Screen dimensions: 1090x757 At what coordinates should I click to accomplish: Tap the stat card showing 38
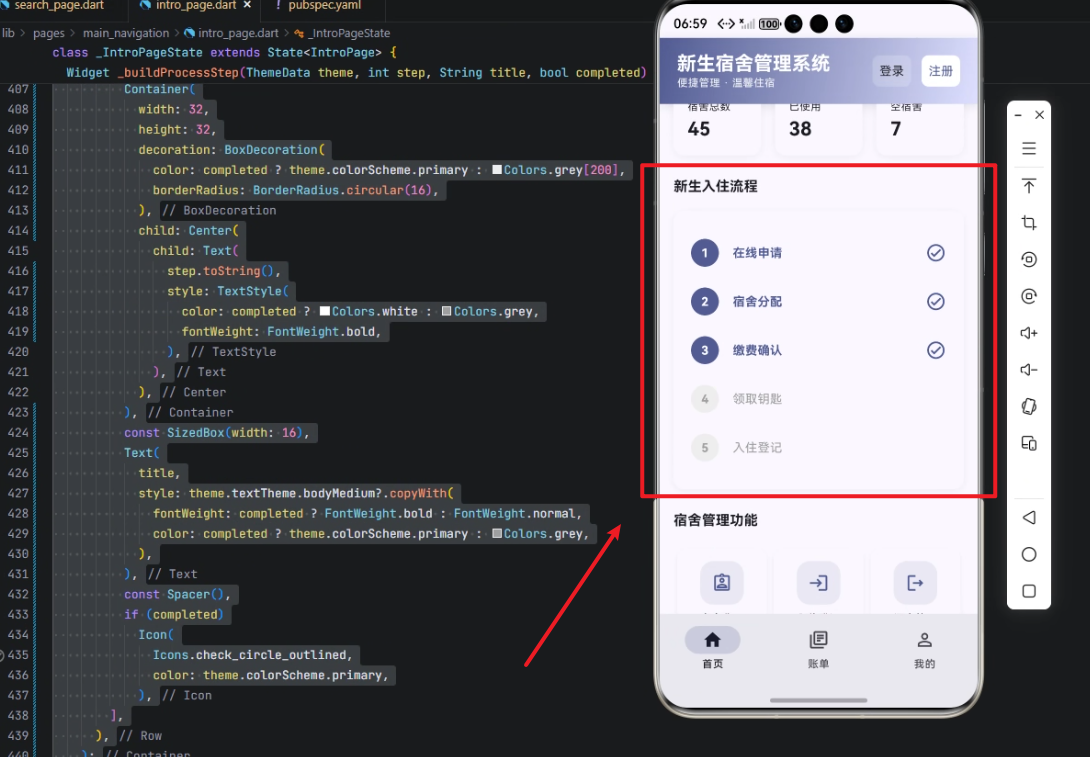tap(818, 127)
